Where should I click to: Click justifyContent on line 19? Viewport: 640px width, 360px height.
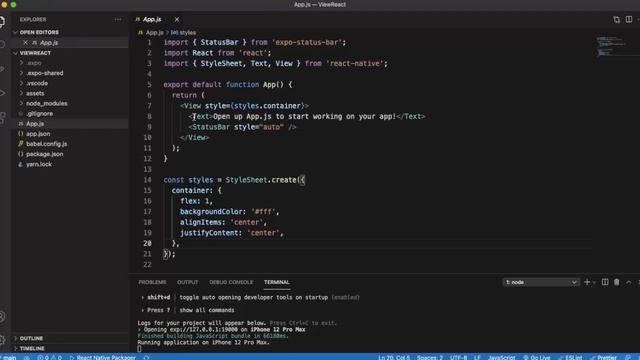point(209,233)
